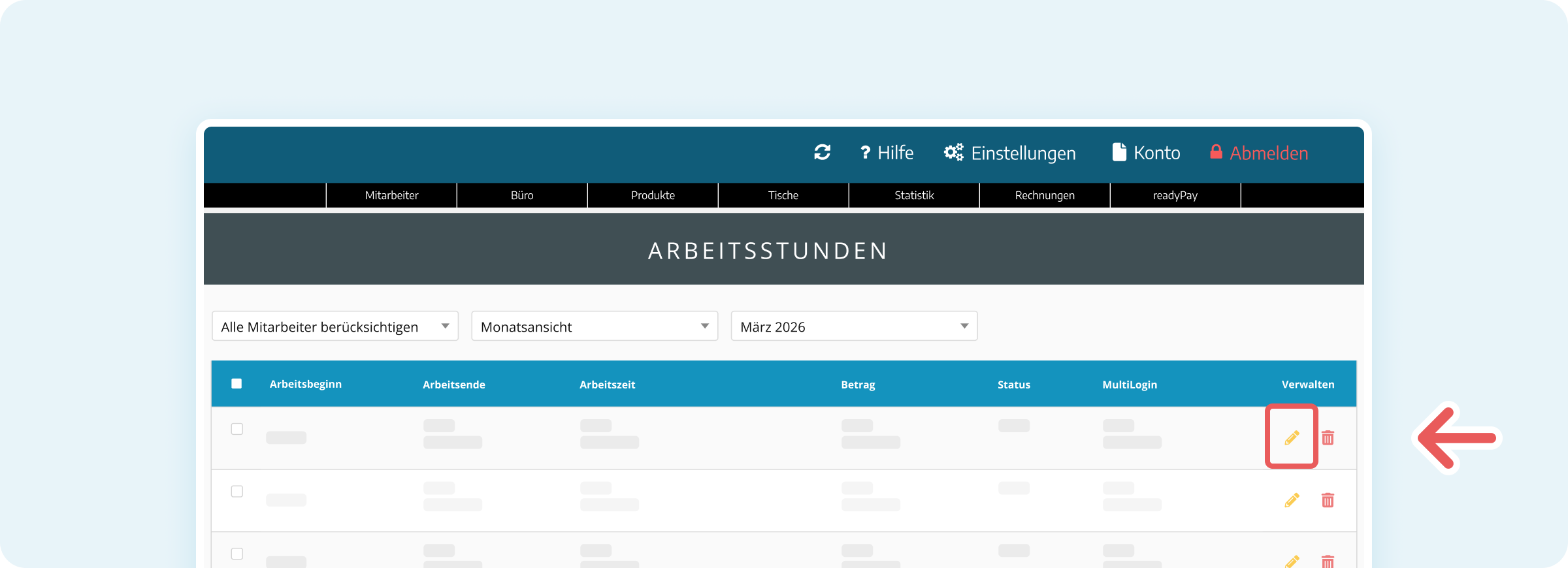Go to Mitarbeiter menu
This screenshot has width=1568, height=568.
tap(391, 195)
